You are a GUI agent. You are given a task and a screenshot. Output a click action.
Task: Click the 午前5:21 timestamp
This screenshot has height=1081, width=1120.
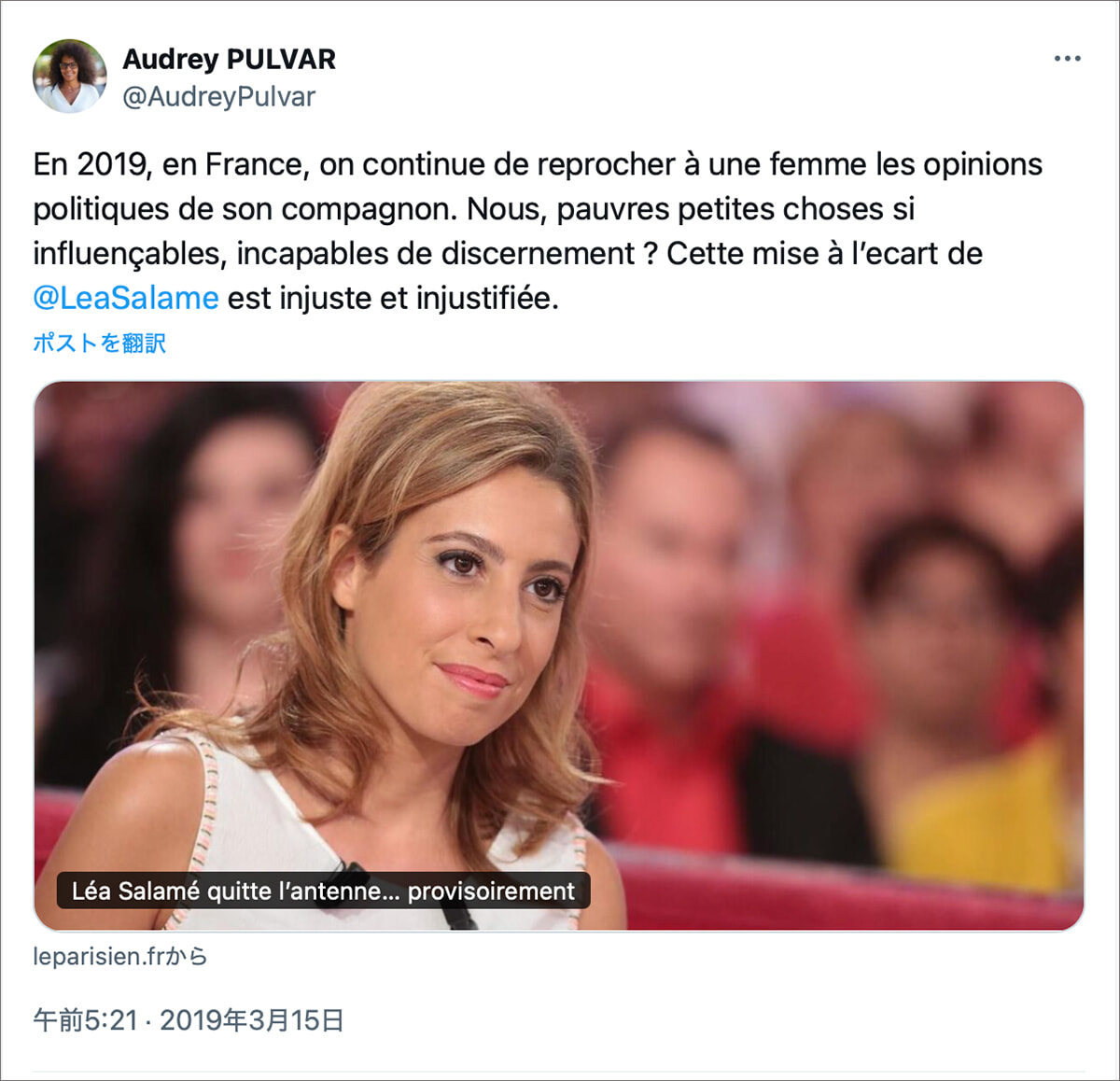[x=85, y=1020]
